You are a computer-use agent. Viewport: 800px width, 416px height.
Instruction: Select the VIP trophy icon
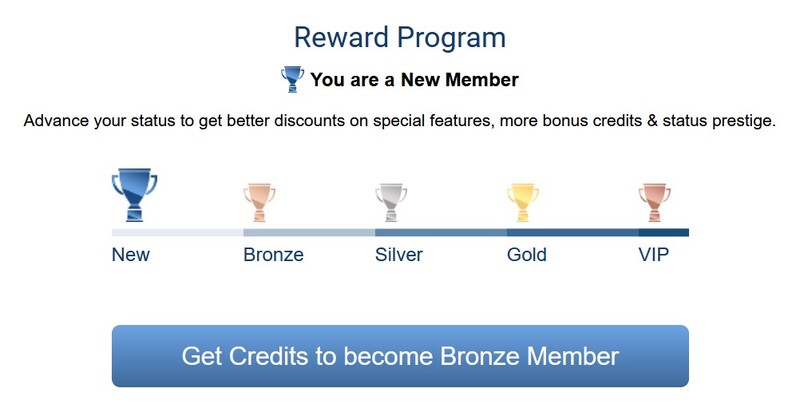point(655,203)
